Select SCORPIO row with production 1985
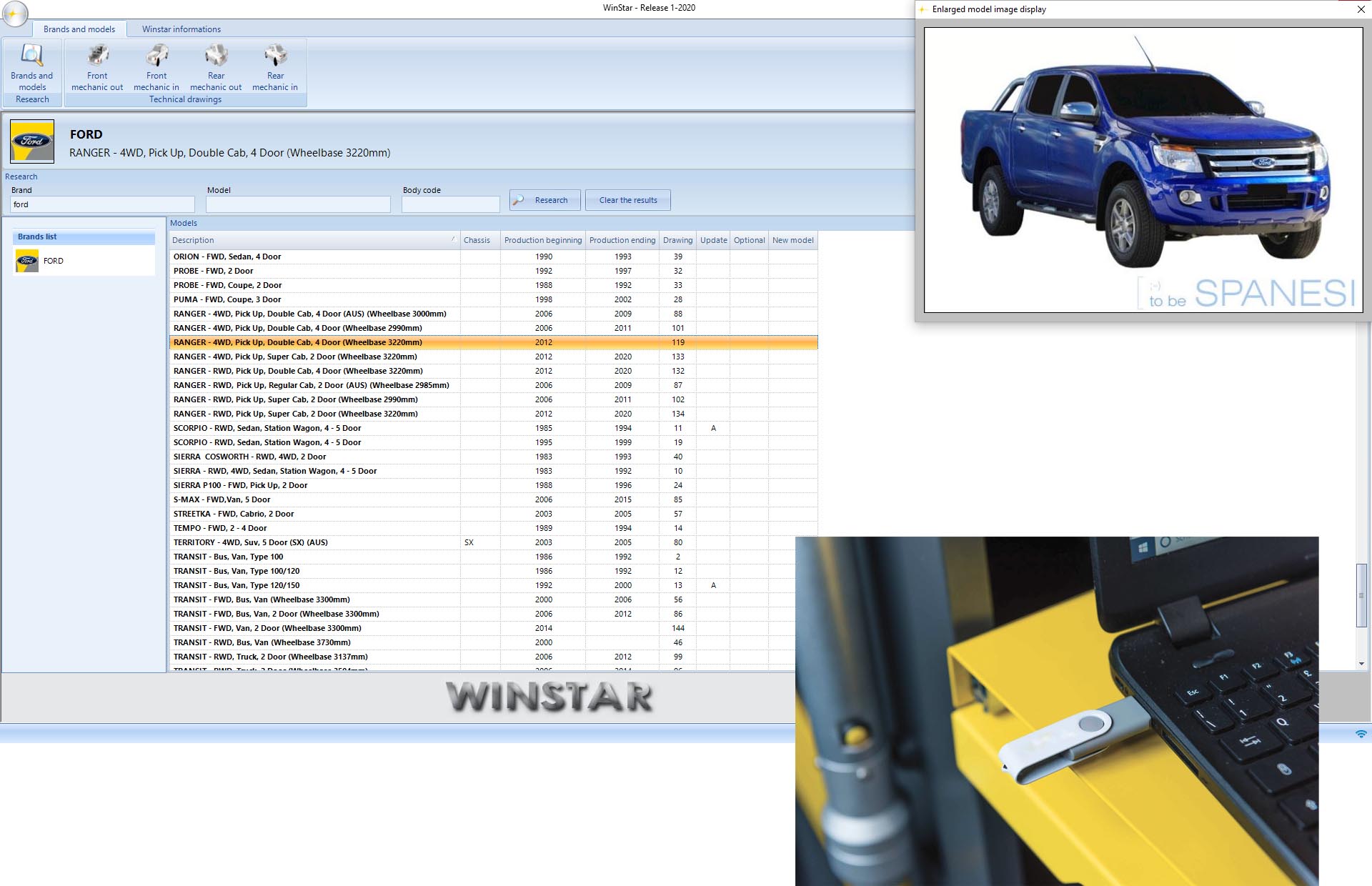 coord(493,428)
